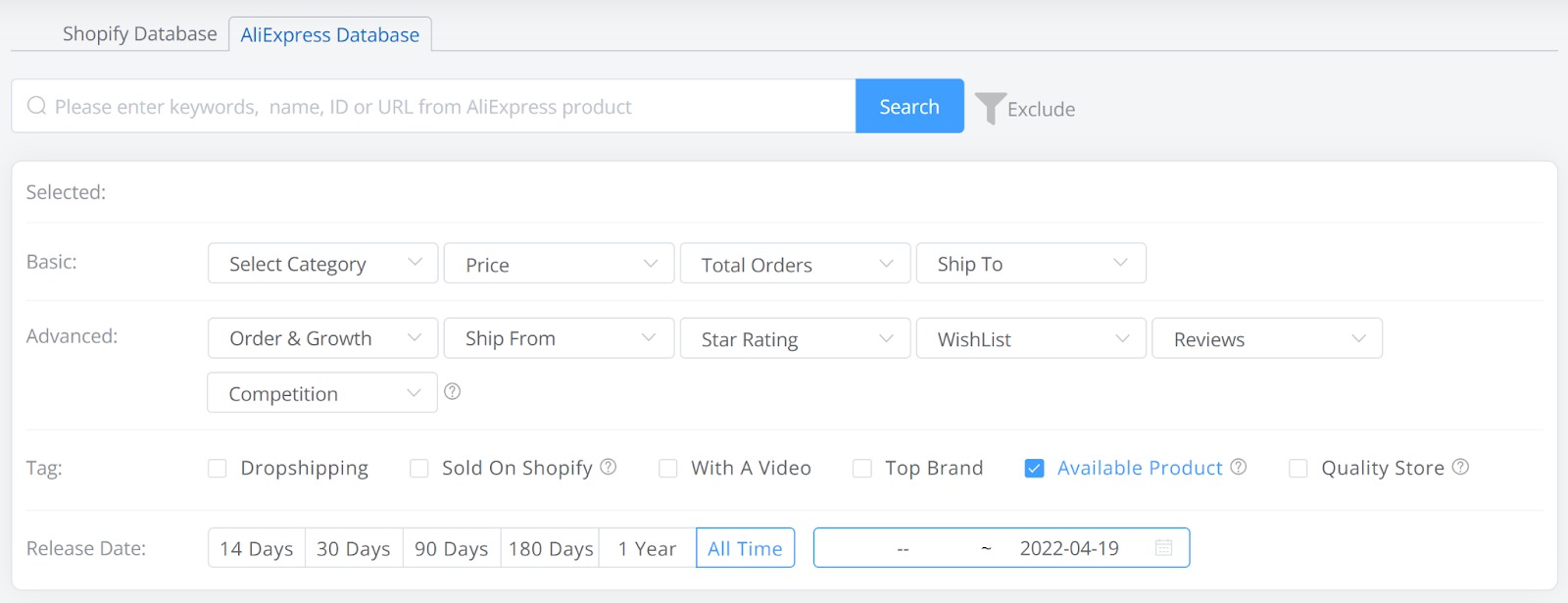Viewport: 1568px width, 603px height.
Task: Check the Top Brand checkbox
Action: pyautogui.click(x=862, y=469)
